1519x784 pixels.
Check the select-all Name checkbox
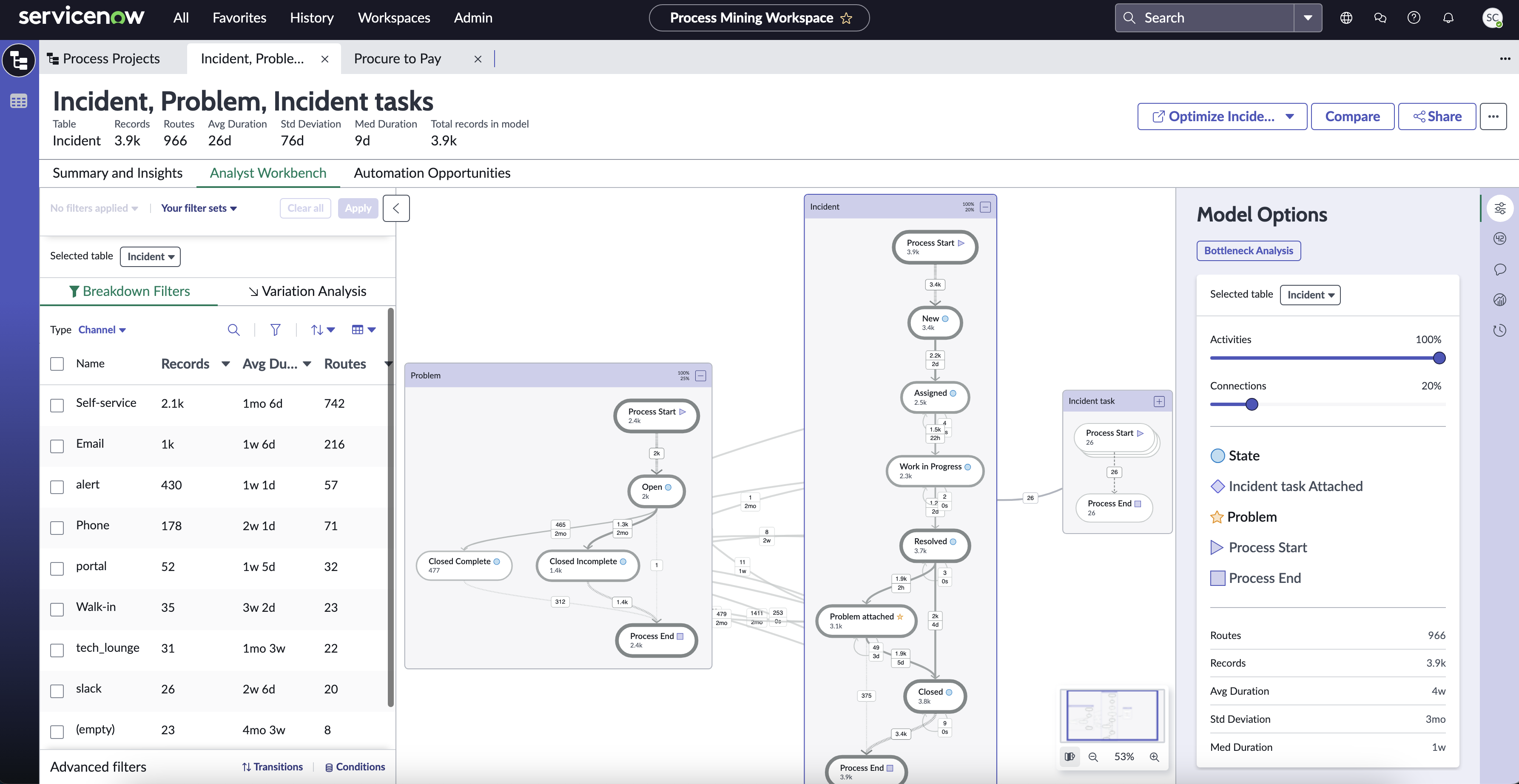(57, 364)
